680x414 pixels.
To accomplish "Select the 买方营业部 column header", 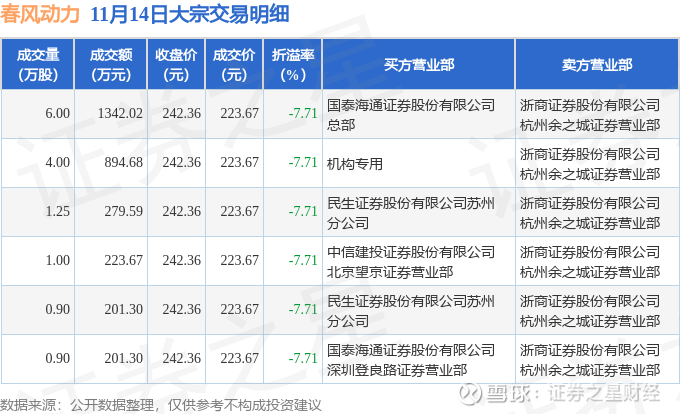I will 418,65.
